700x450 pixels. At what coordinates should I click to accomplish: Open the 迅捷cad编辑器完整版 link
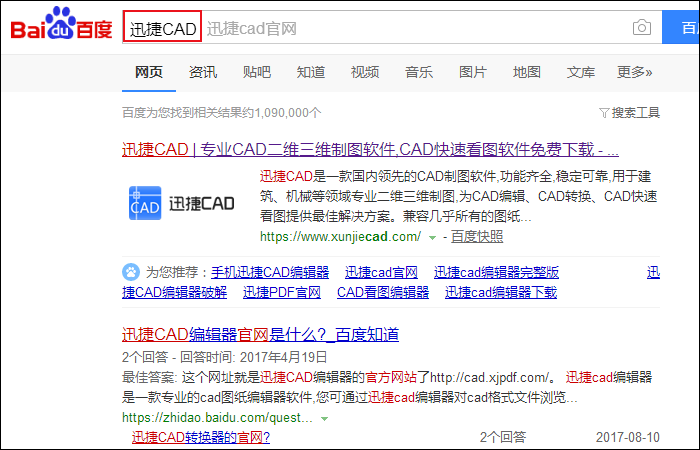pyautogui.click(x=496, y=272)
